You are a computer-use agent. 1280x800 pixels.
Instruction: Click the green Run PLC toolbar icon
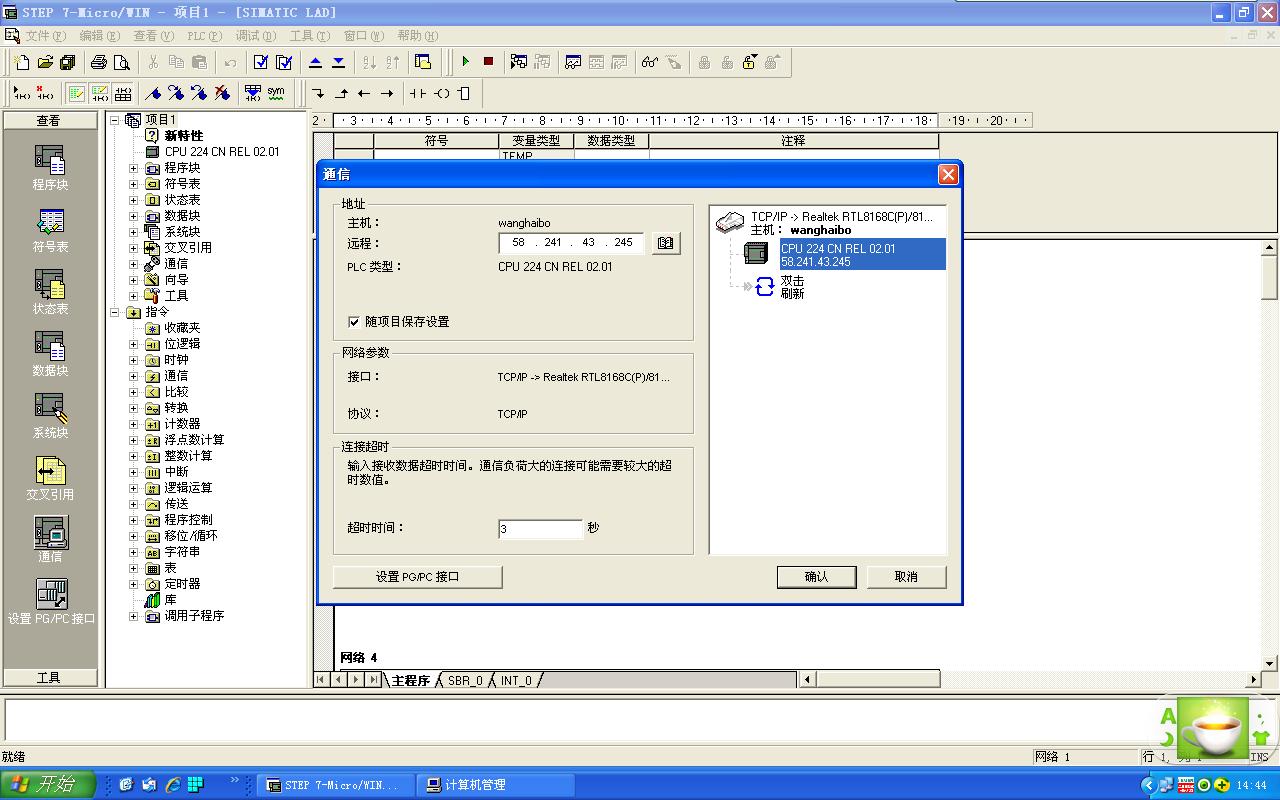465,62
